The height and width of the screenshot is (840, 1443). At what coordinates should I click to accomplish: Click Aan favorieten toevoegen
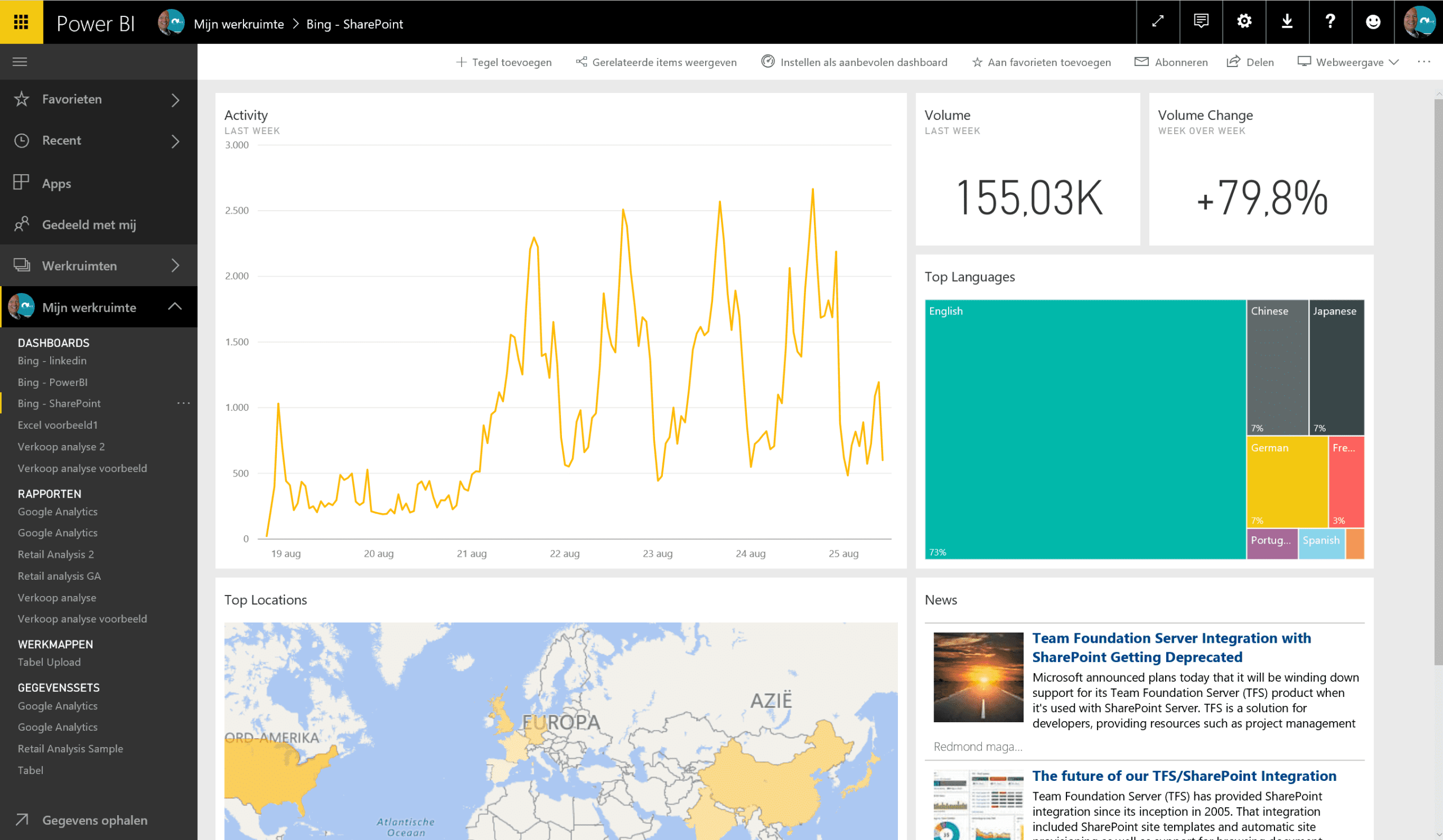1042,62
